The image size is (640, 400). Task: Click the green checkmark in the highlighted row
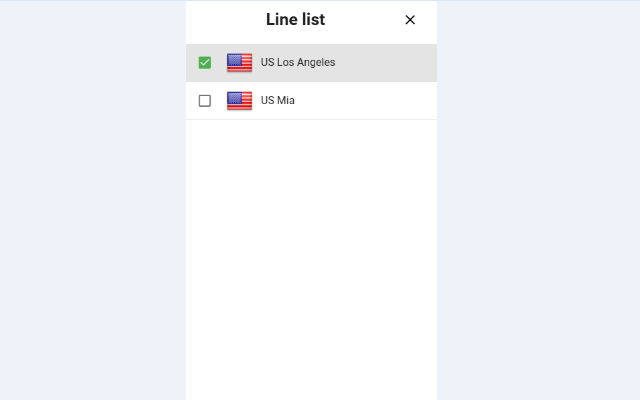[205, 63]
